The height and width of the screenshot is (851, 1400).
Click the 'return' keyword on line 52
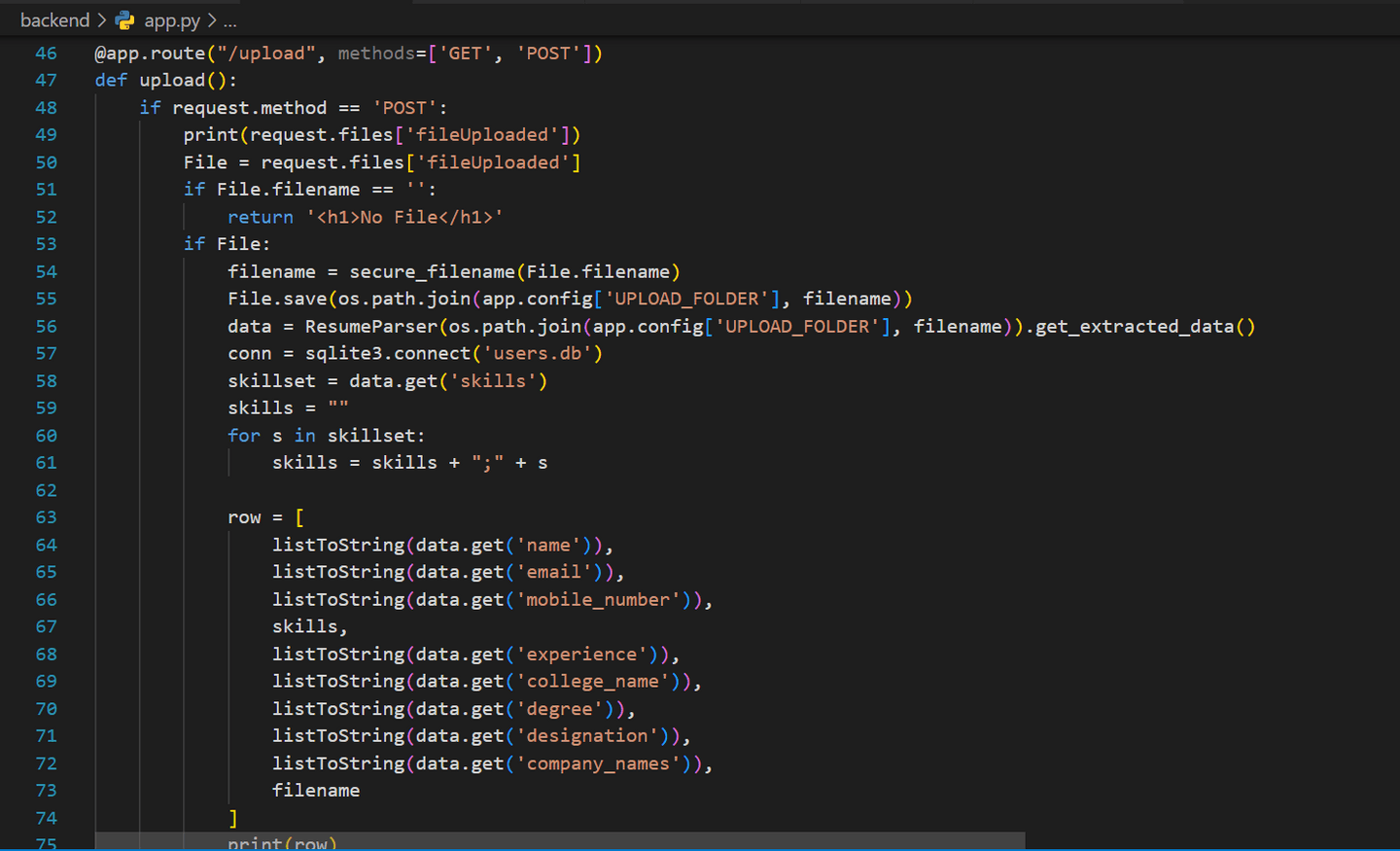coord(261,217)
